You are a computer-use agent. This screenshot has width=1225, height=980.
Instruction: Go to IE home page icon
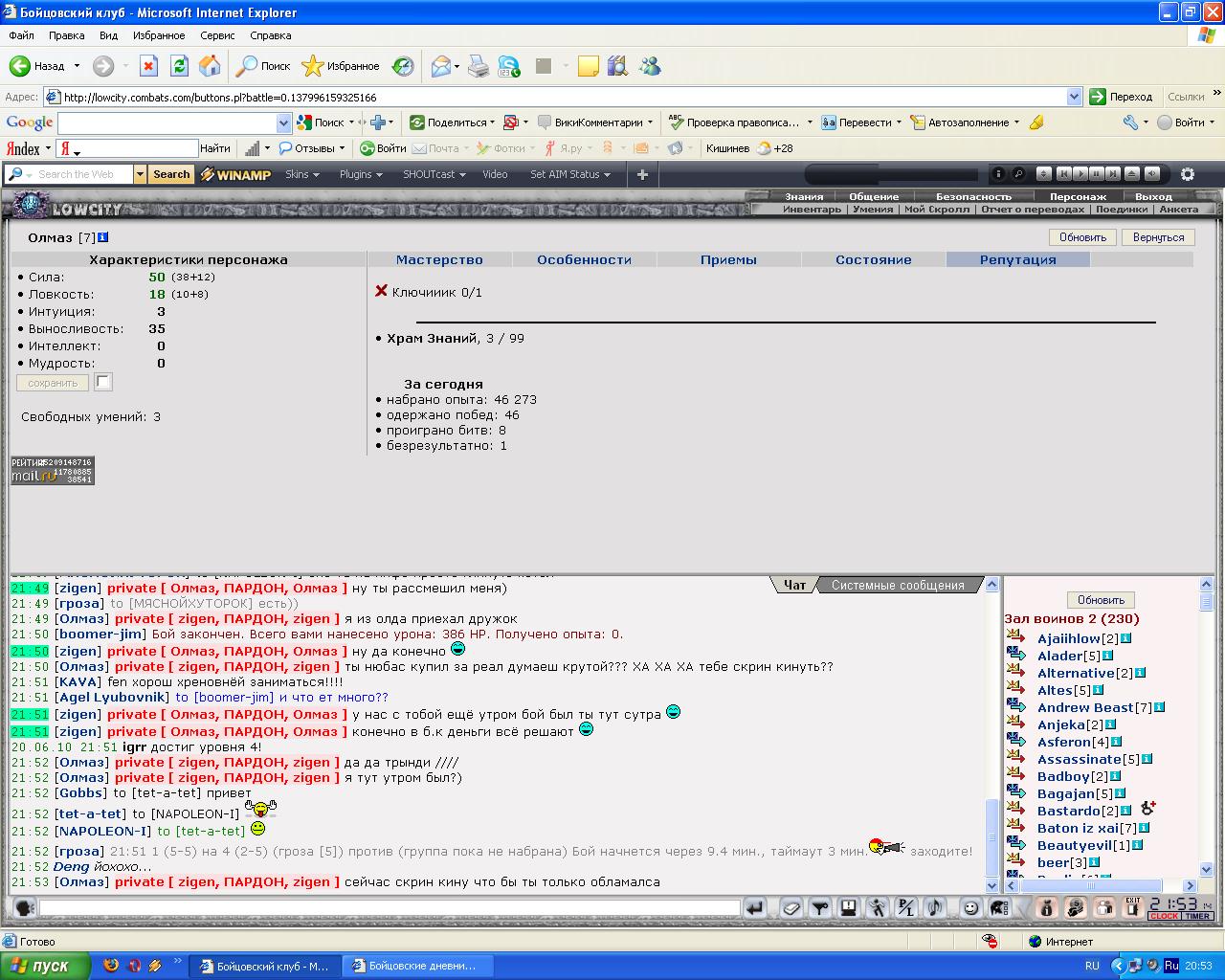210,66
